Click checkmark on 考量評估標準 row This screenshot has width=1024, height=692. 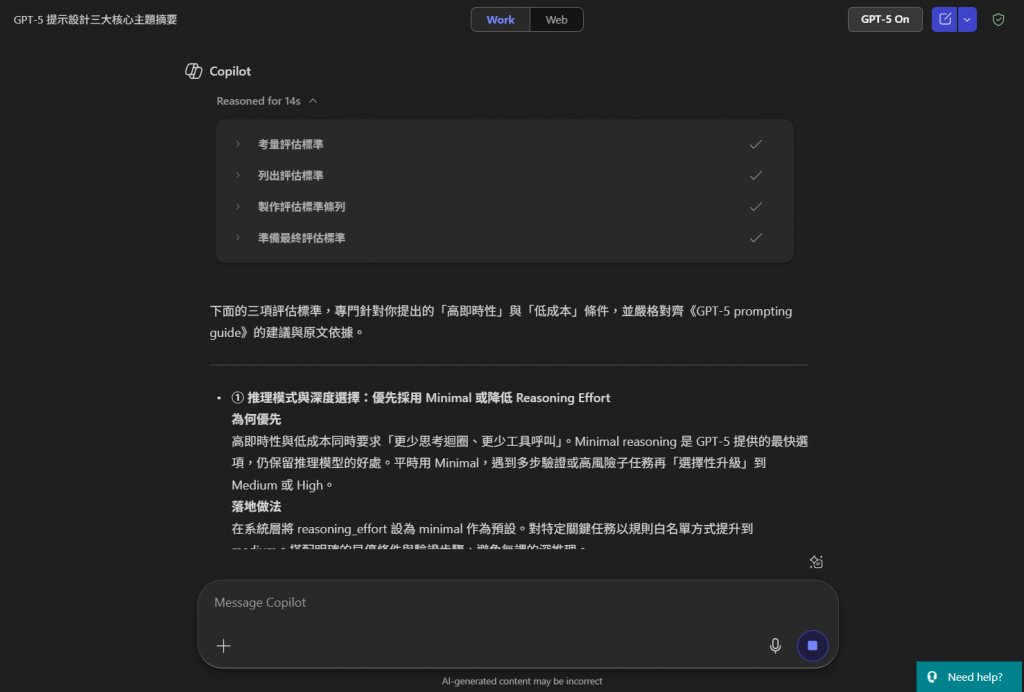[756, 144]
